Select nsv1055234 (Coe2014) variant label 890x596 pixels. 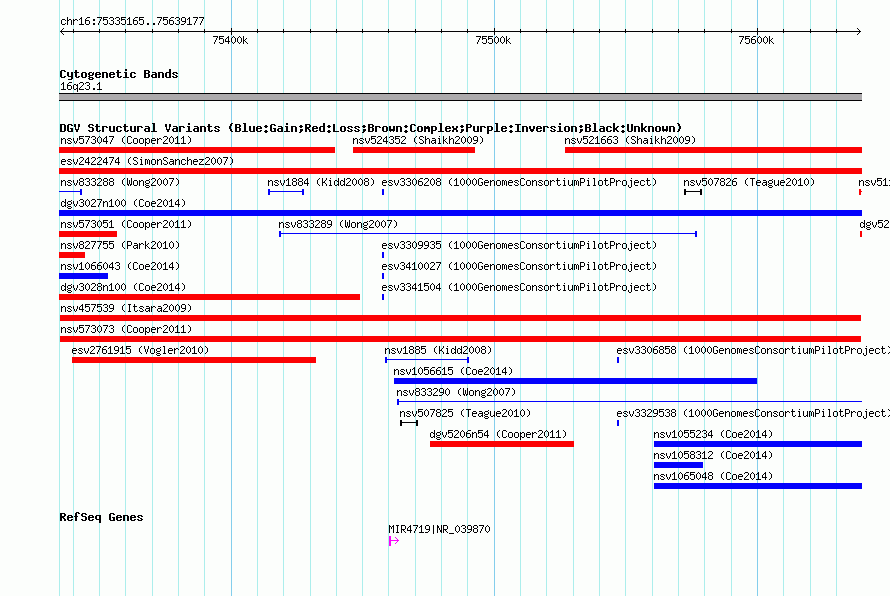[713, 434]
